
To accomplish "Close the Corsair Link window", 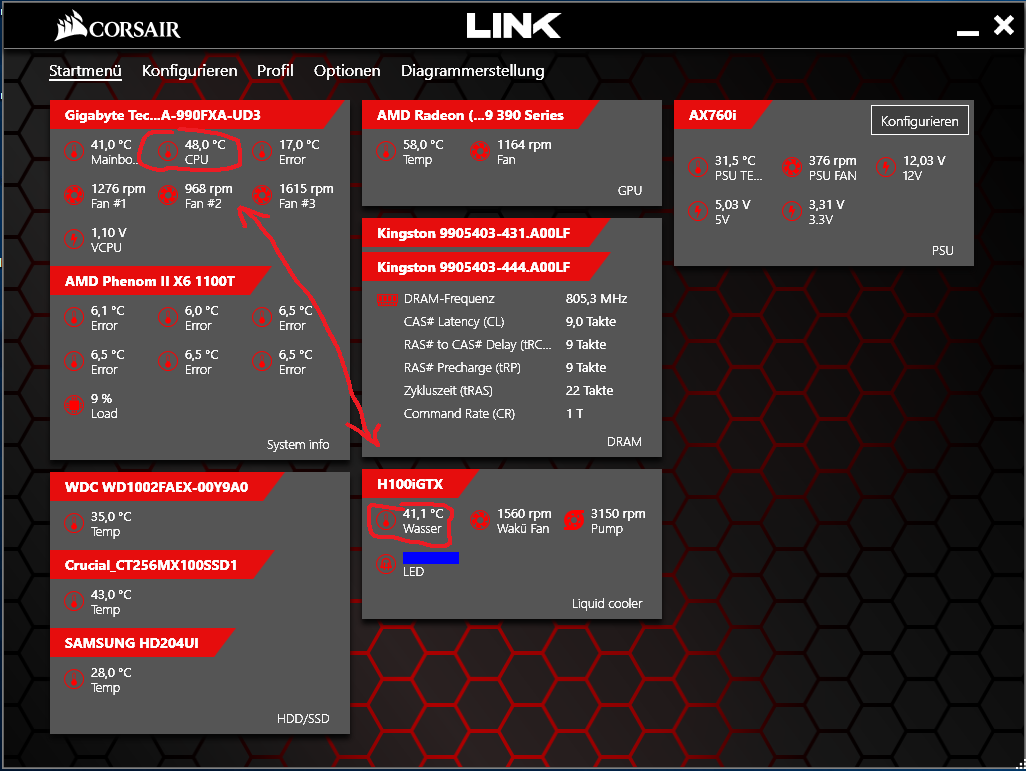I will pyautogui.click(x=1004, y=26).
